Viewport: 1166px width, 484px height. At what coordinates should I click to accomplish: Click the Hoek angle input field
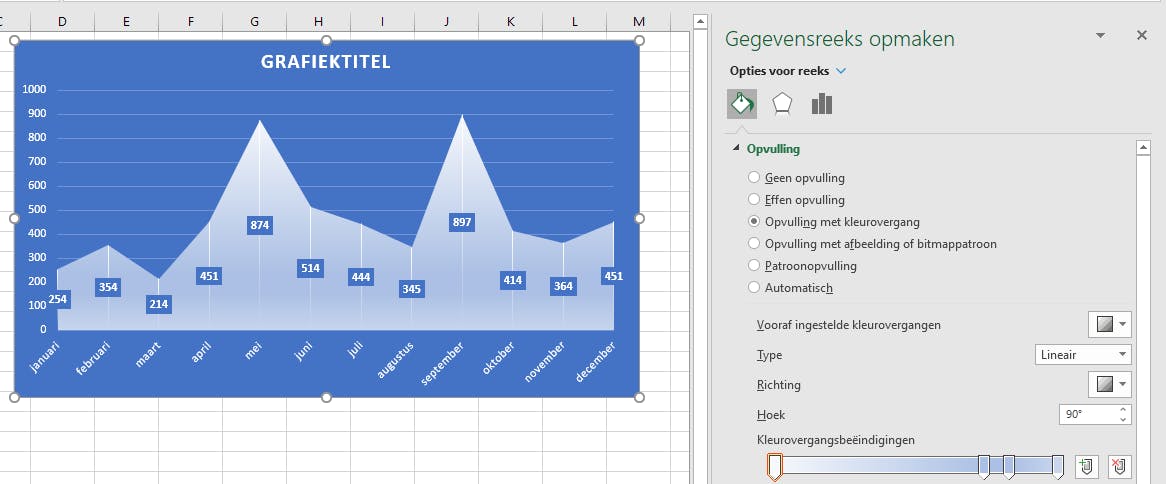pyautogui.click(x=1087, y=414)
